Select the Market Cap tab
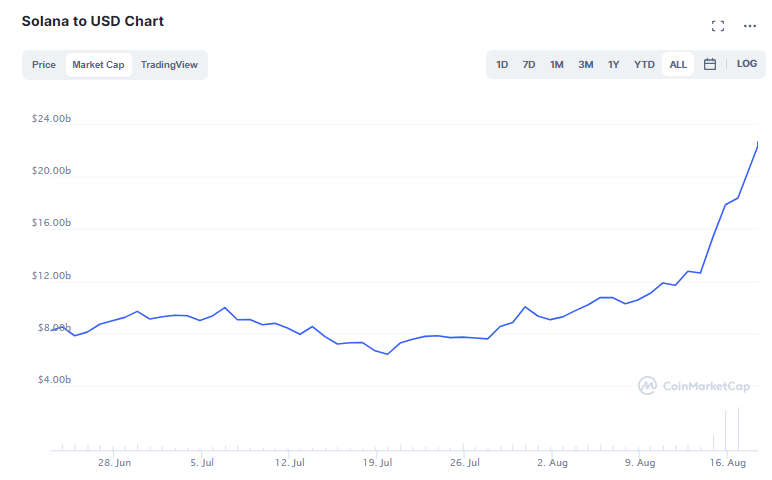Viewport: 772px width, 480px height. (x=98, y=65)
